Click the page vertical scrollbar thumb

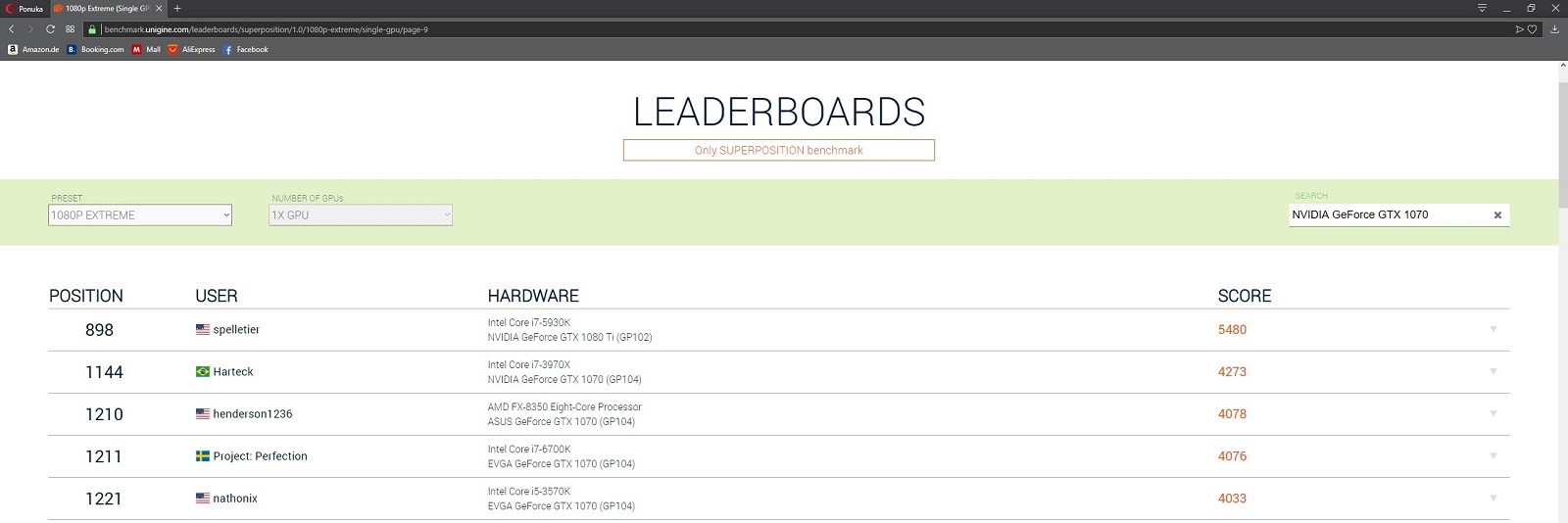(1562, 146)
